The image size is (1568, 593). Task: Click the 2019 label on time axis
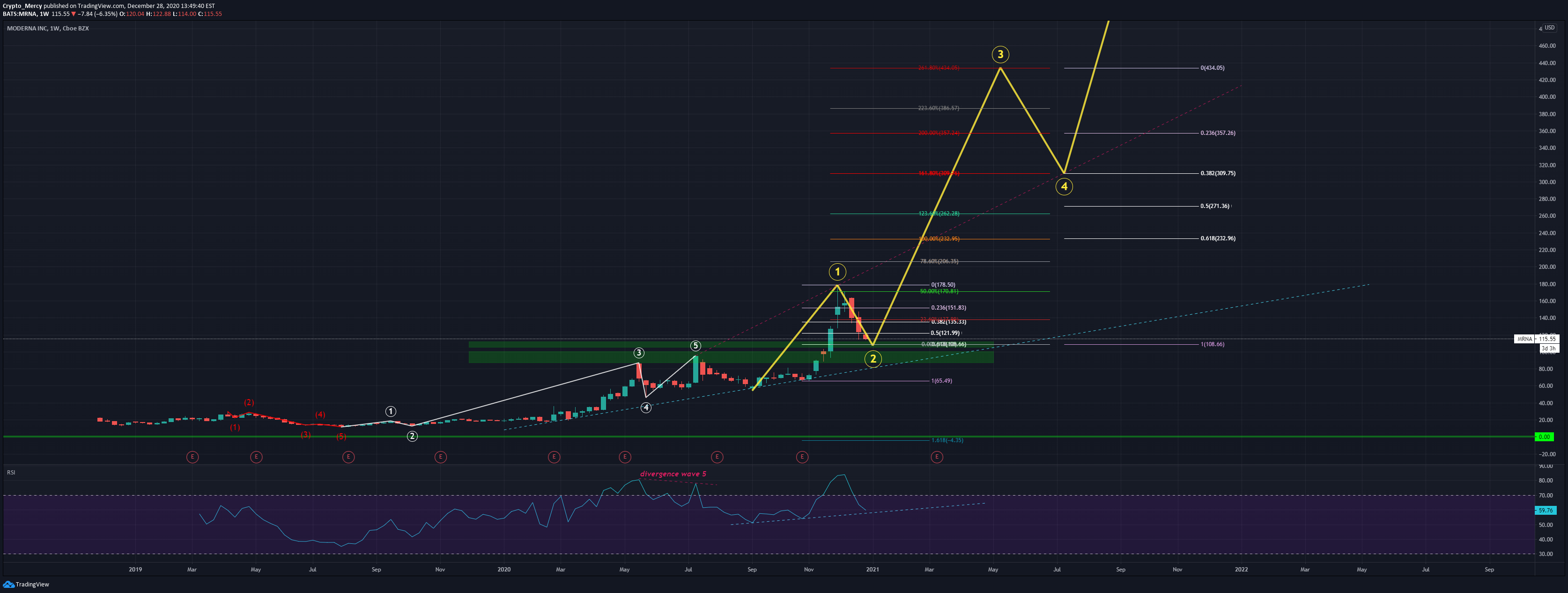tap(135, 570)
